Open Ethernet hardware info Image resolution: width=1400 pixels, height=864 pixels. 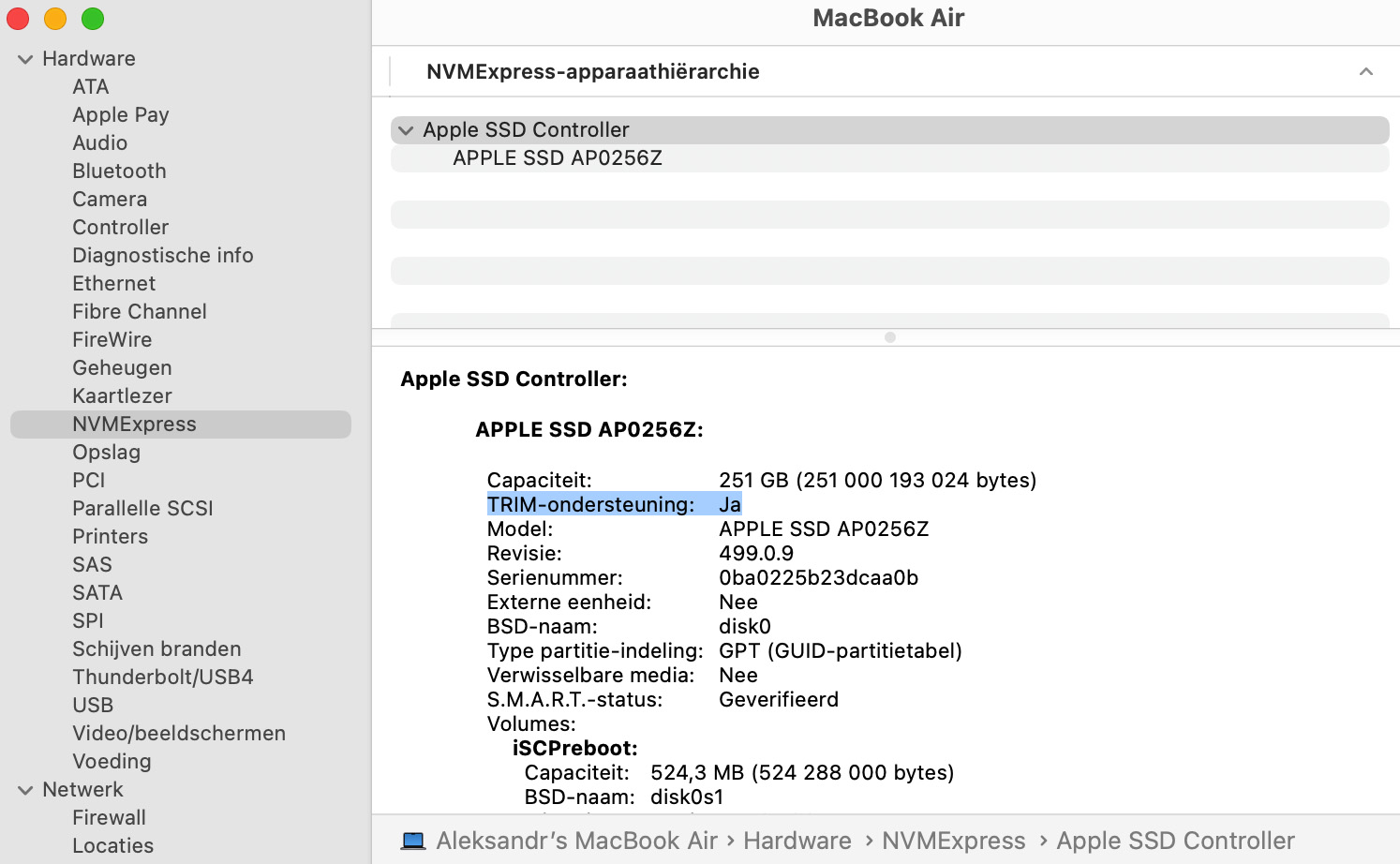click(x=114, y=283)
